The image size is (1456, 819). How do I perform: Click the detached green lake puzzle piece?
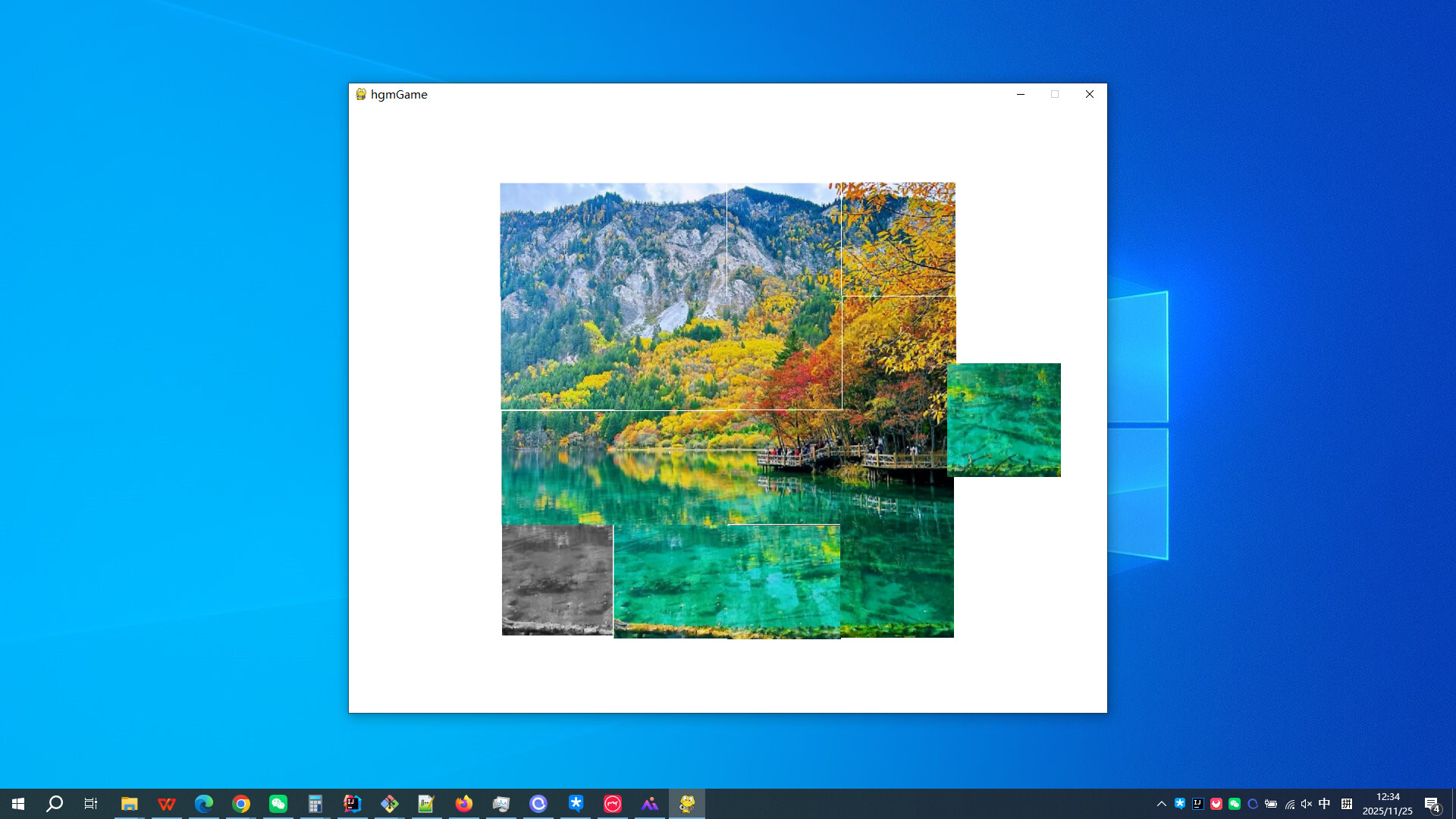(1004, 419)
